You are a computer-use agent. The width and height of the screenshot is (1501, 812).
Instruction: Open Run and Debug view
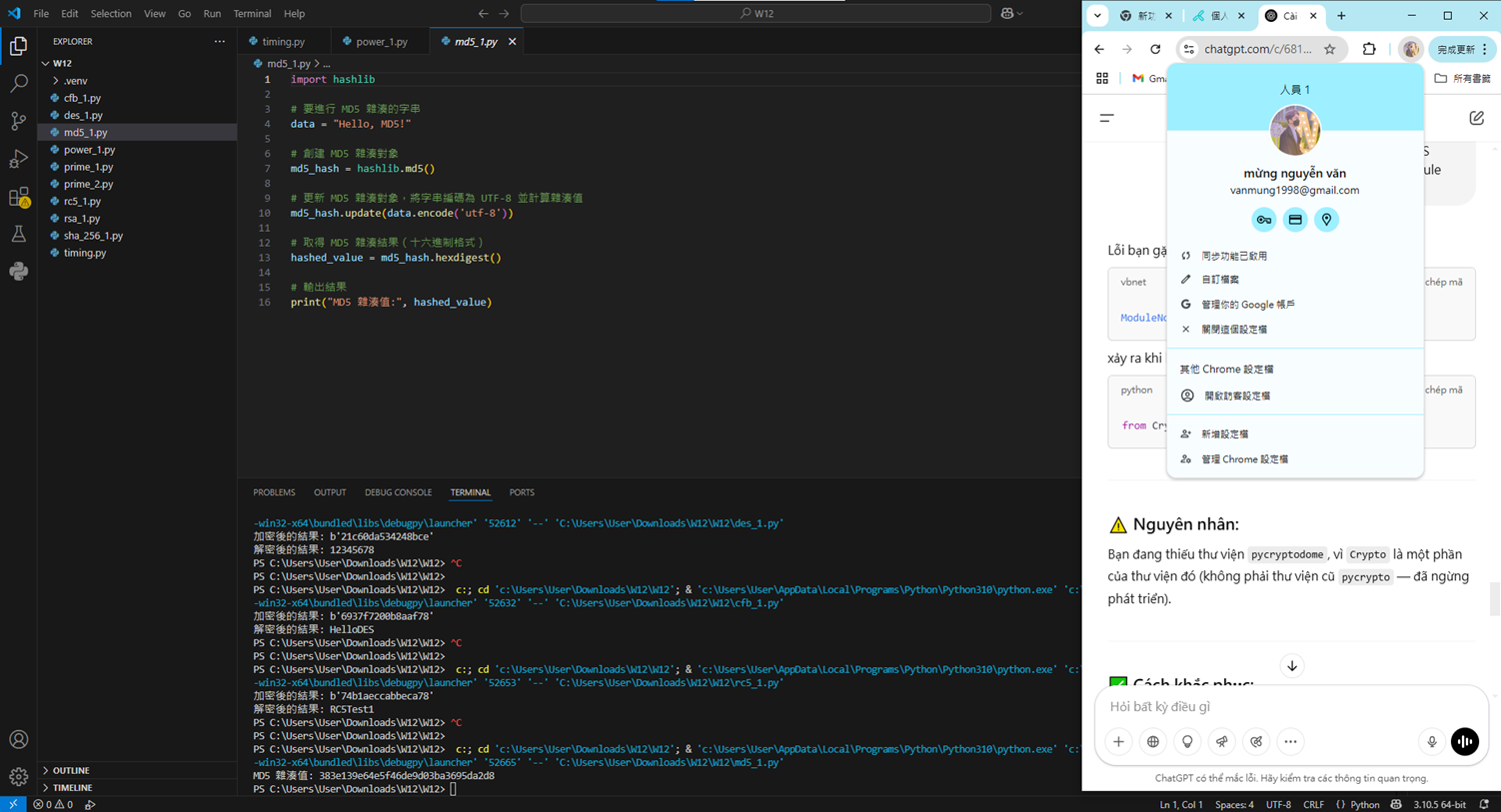click(18, 159)
